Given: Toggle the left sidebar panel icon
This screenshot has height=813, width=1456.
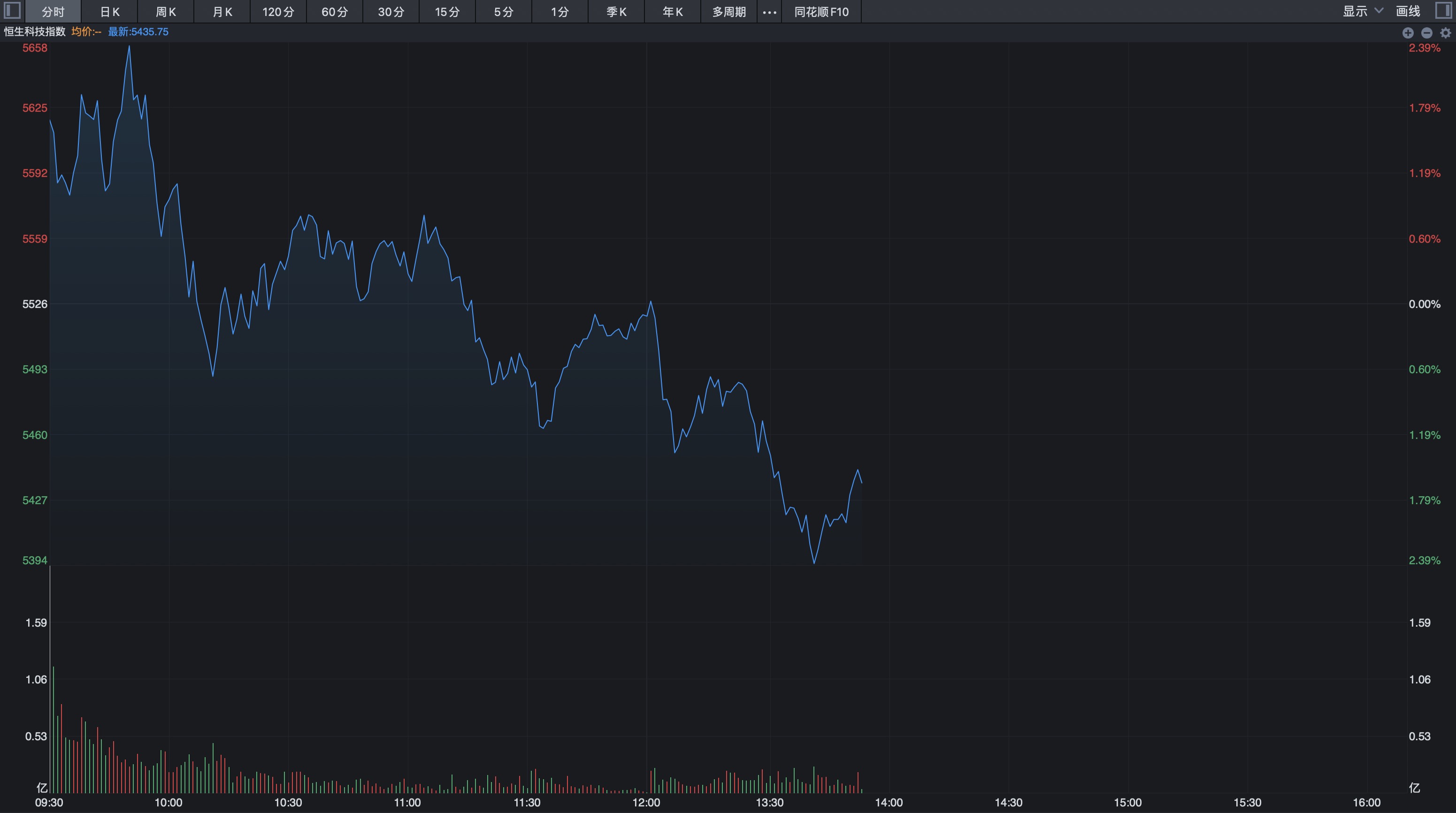Looking at the screenshot, I should [x=12, y=11].
